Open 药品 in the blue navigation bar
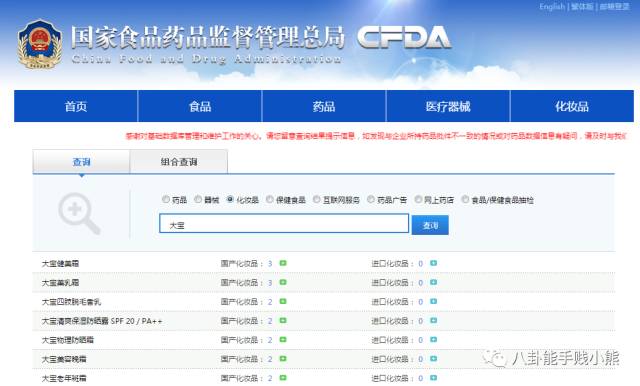The image size is (640, 386). [x=324, y=106]
